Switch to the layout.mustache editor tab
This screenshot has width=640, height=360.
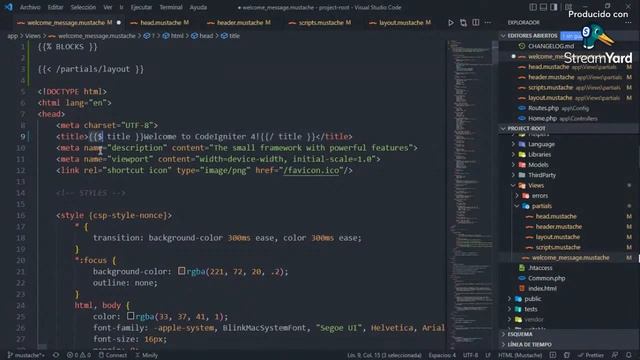click(400, 23)
